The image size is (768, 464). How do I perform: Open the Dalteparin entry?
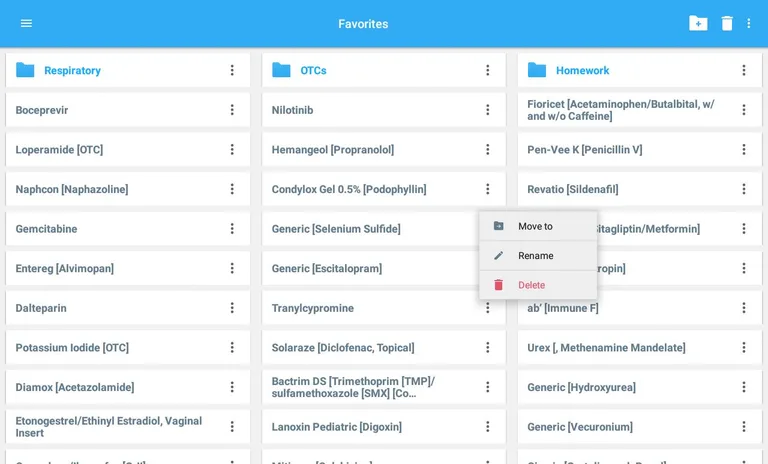[127, 308]
